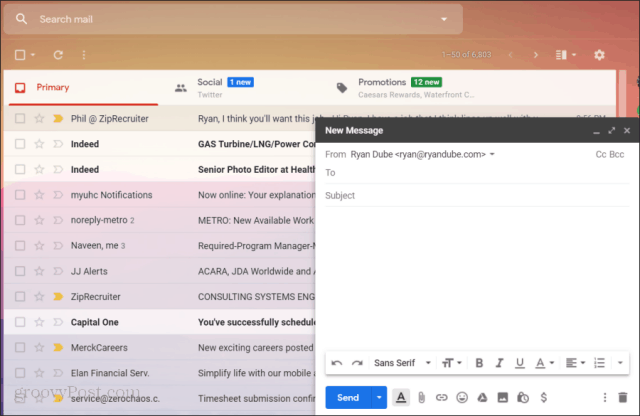
Task: Click the Send button
Action: [348, 398]
